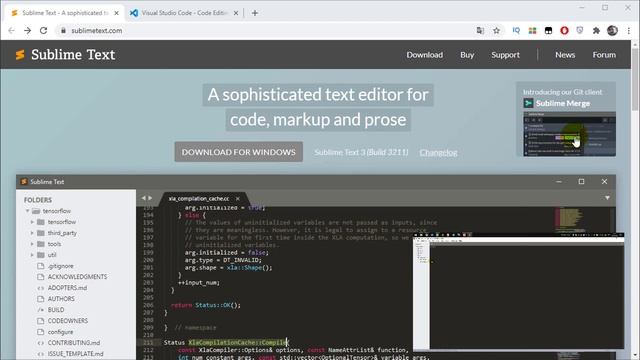This screenshot has height=360, width=640.
Task: Open the configure file
Action: coord(60,332)
